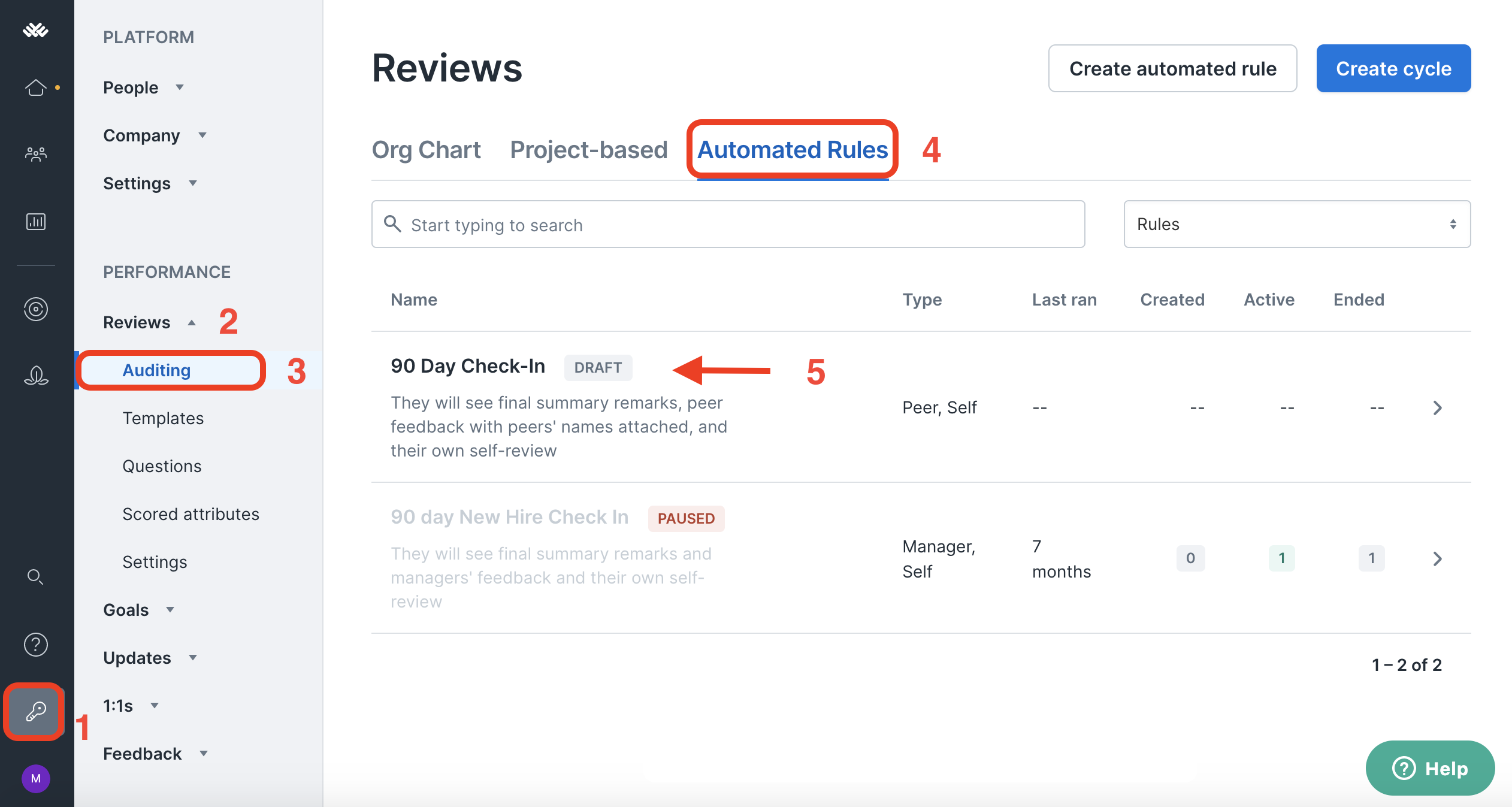This screenshot has width=1512, height=807.
Task: Expand the Goals menu
Action: tap(139, 610)
